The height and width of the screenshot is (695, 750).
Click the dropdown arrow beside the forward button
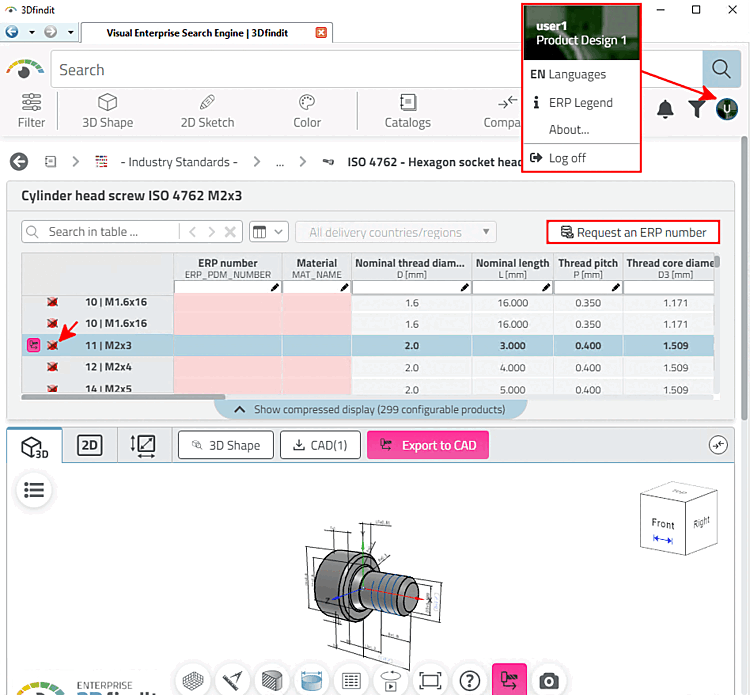click(70, 32)
